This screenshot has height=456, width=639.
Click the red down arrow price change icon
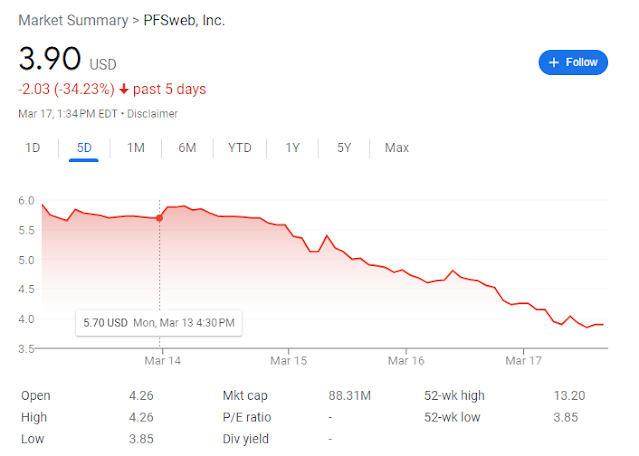click(x=124, y=89)
